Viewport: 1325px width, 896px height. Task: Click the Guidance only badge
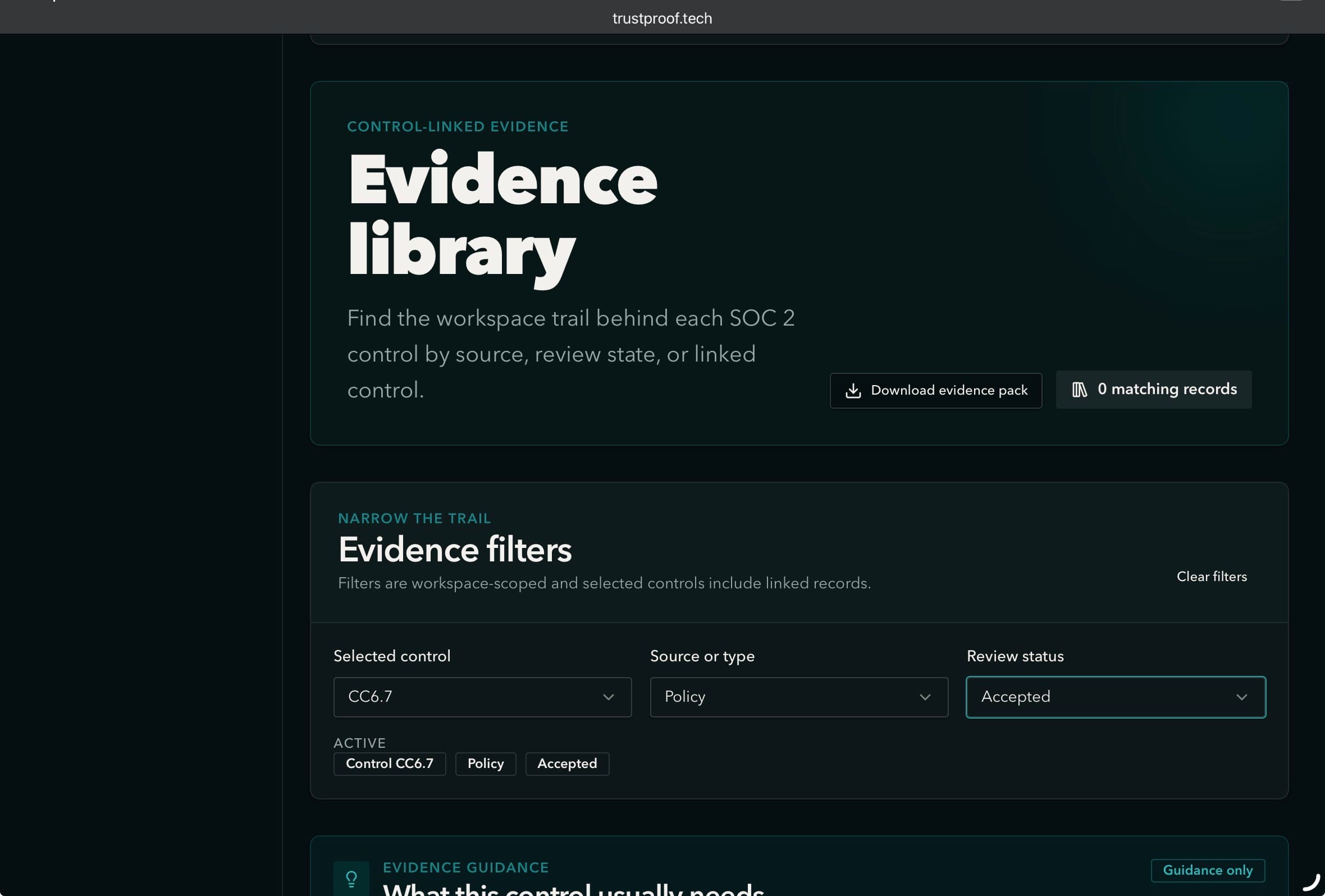[x=1208, y=870]
